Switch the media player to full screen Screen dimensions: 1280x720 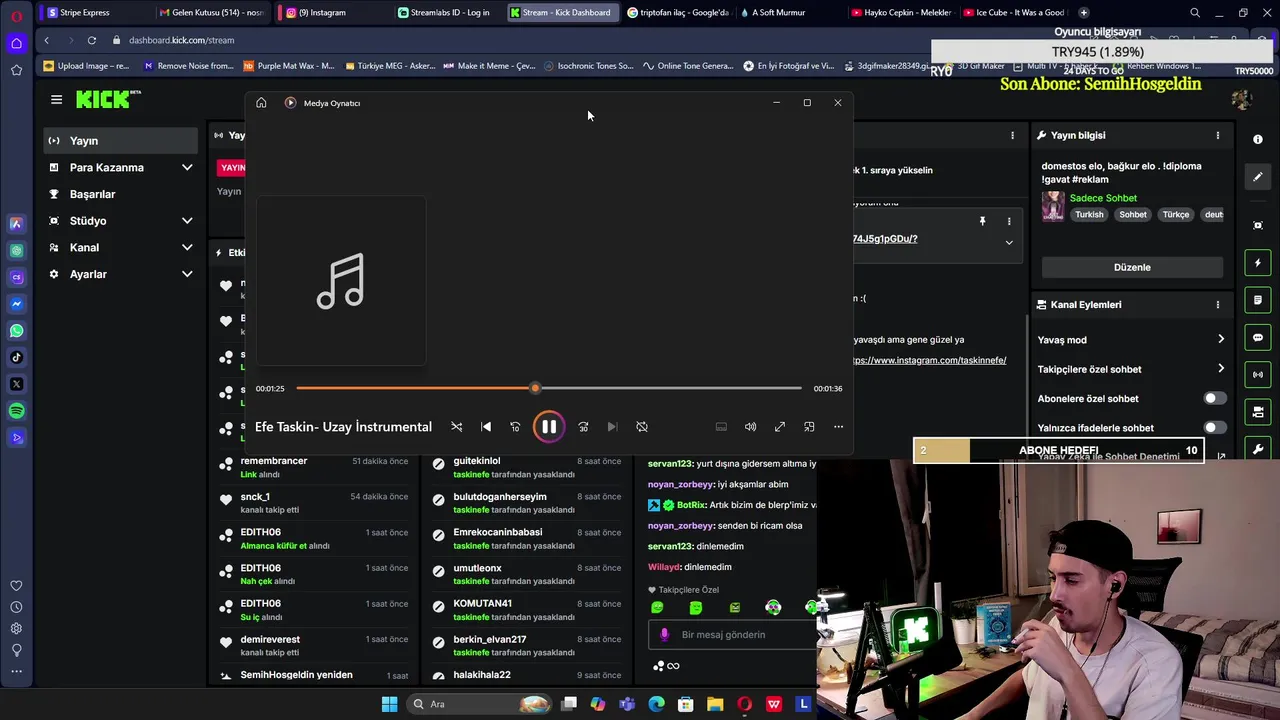pos(780,427)
